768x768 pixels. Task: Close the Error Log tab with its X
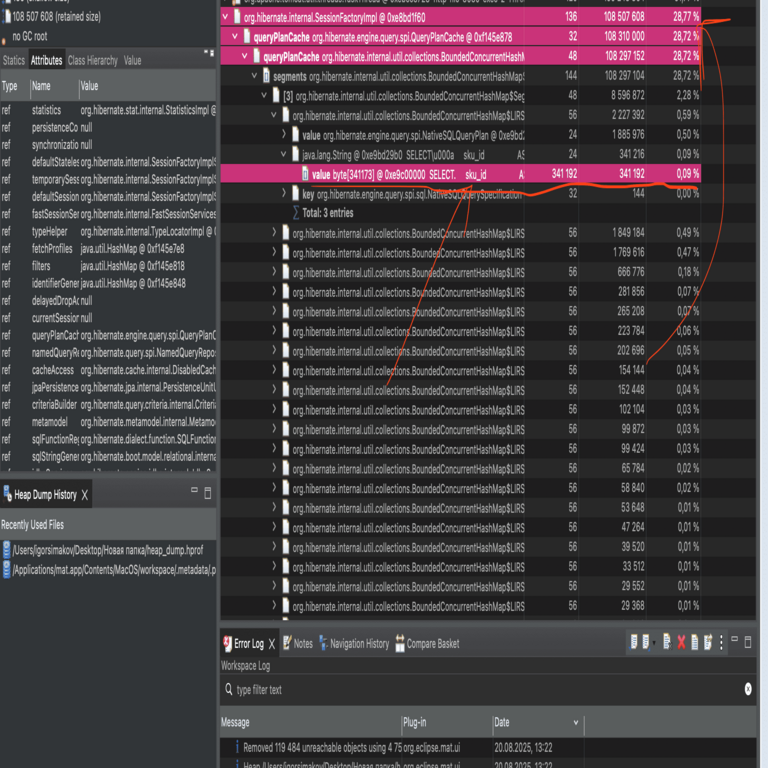click(272, 644)
